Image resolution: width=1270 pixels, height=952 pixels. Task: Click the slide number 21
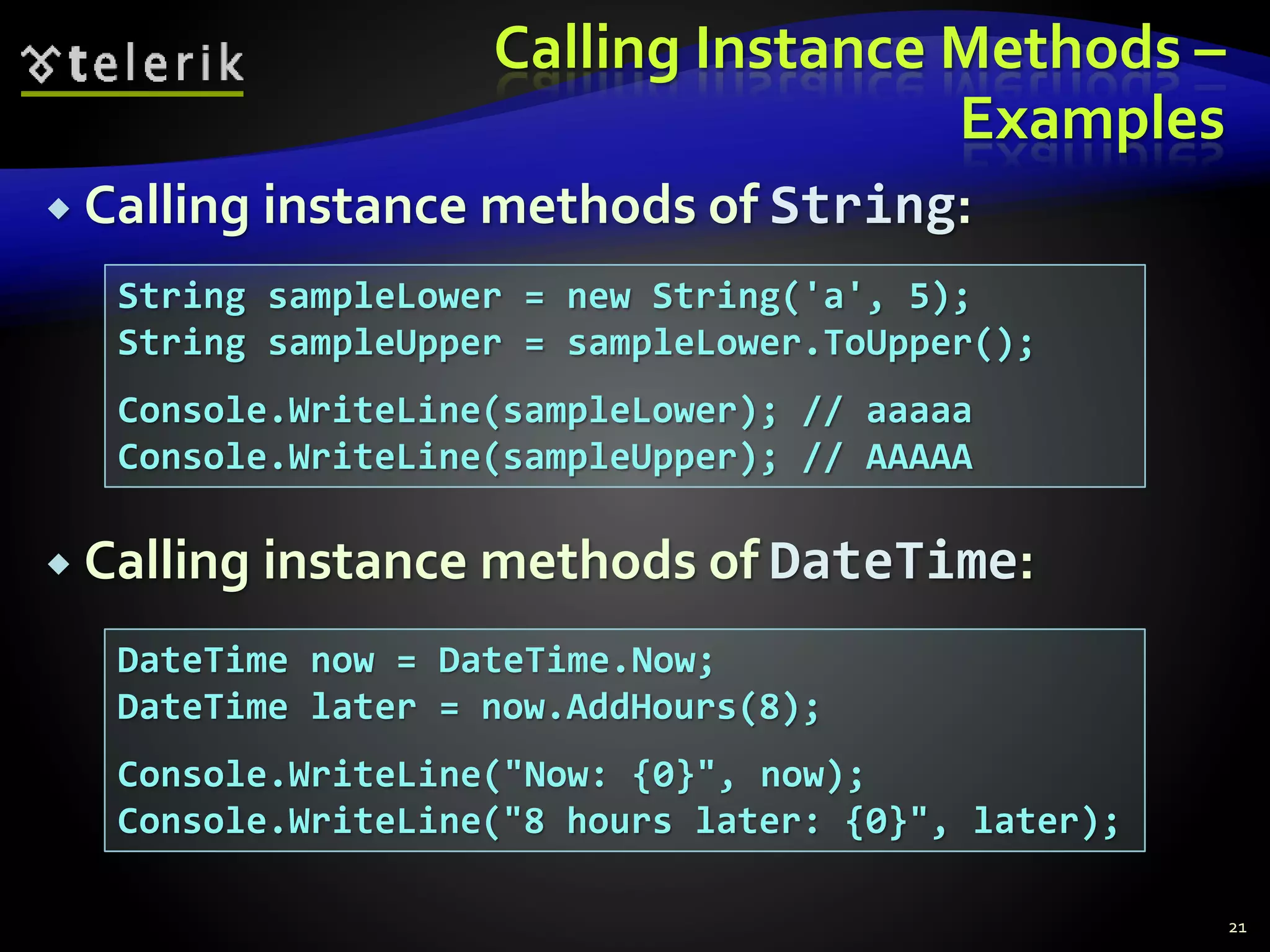click(x=1237, y=928)
